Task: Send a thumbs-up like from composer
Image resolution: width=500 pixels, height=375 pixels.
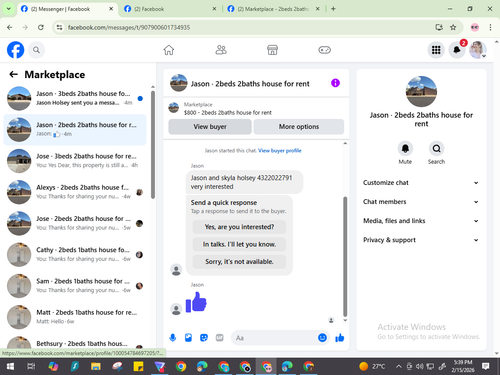Action: click(x=340, y=338)
